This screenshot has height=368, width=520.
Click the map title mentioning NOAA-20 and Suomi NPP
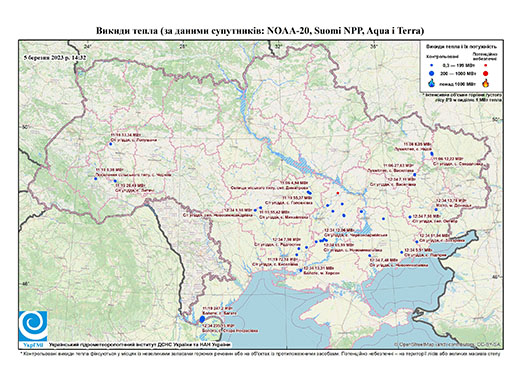pyautogui.click(x=260, y=31)
